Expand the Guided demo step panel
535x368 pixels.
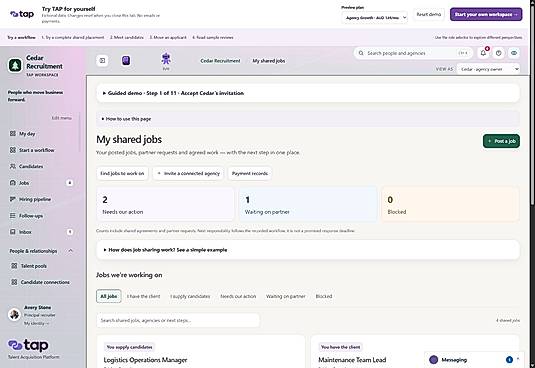point(308,93)
